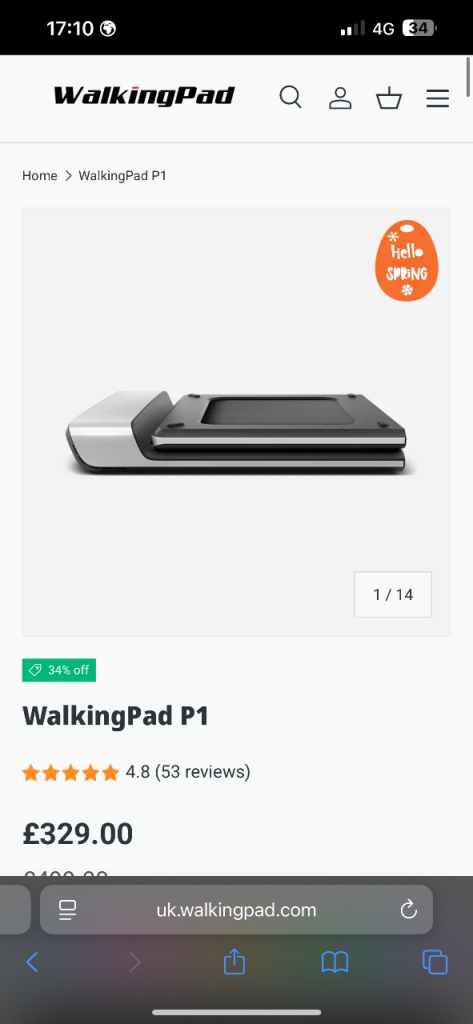The width and height of the screenshot is (473, 1024).
Task: Tap the five-star rating icons
Action: tap(71, 773)
